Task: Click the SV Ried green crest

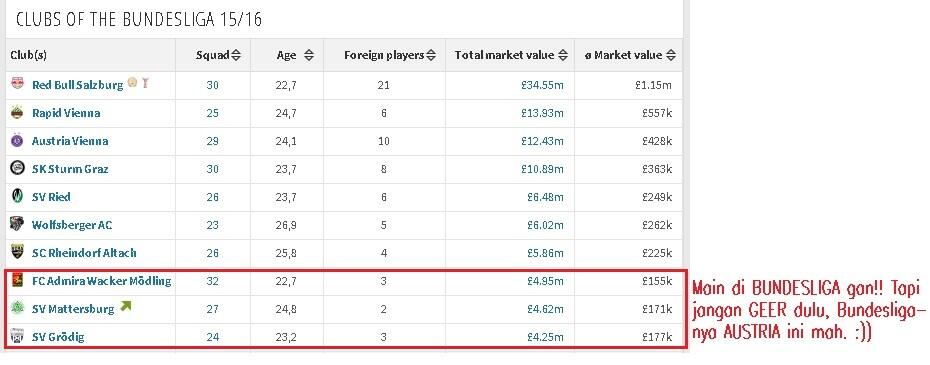Action: (x=17, y=196)
